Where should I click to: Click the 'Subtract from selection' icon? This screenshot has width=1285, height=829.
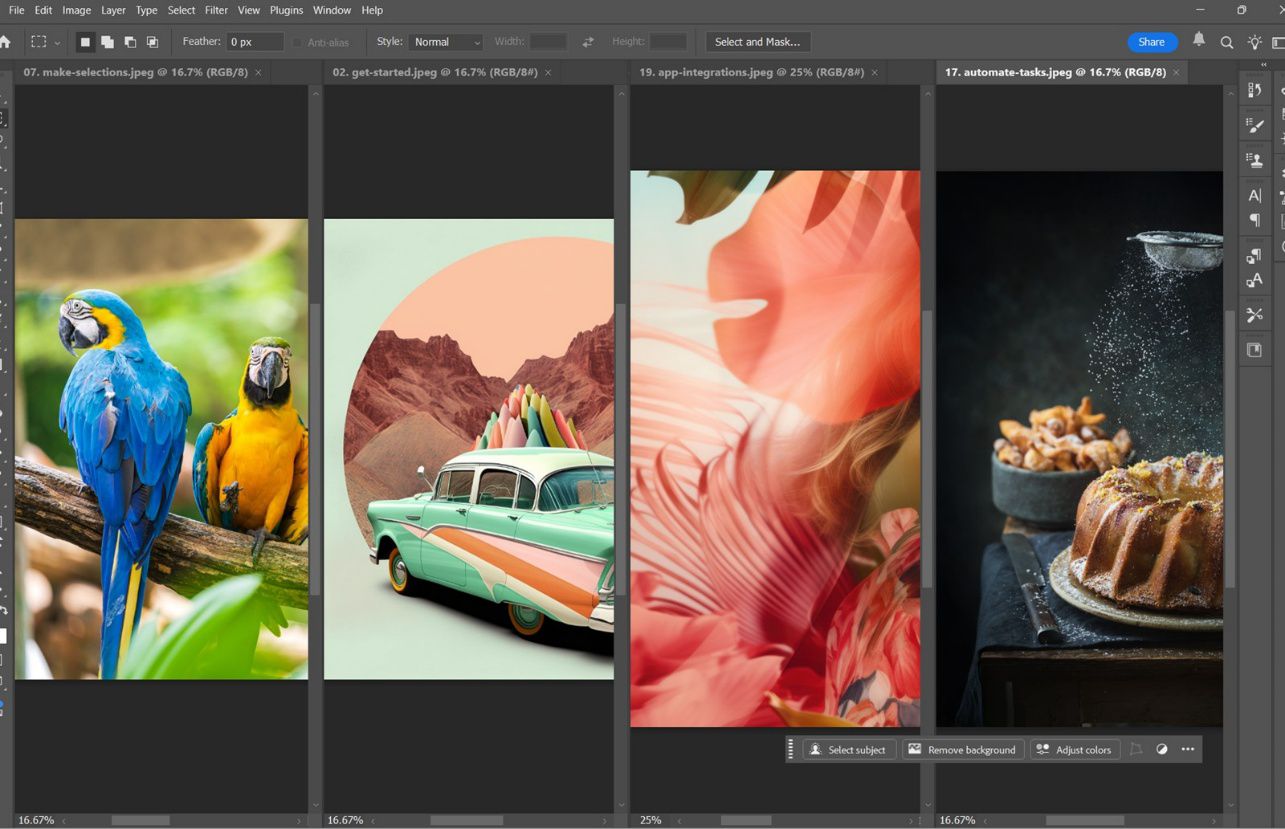coord(130,42)
